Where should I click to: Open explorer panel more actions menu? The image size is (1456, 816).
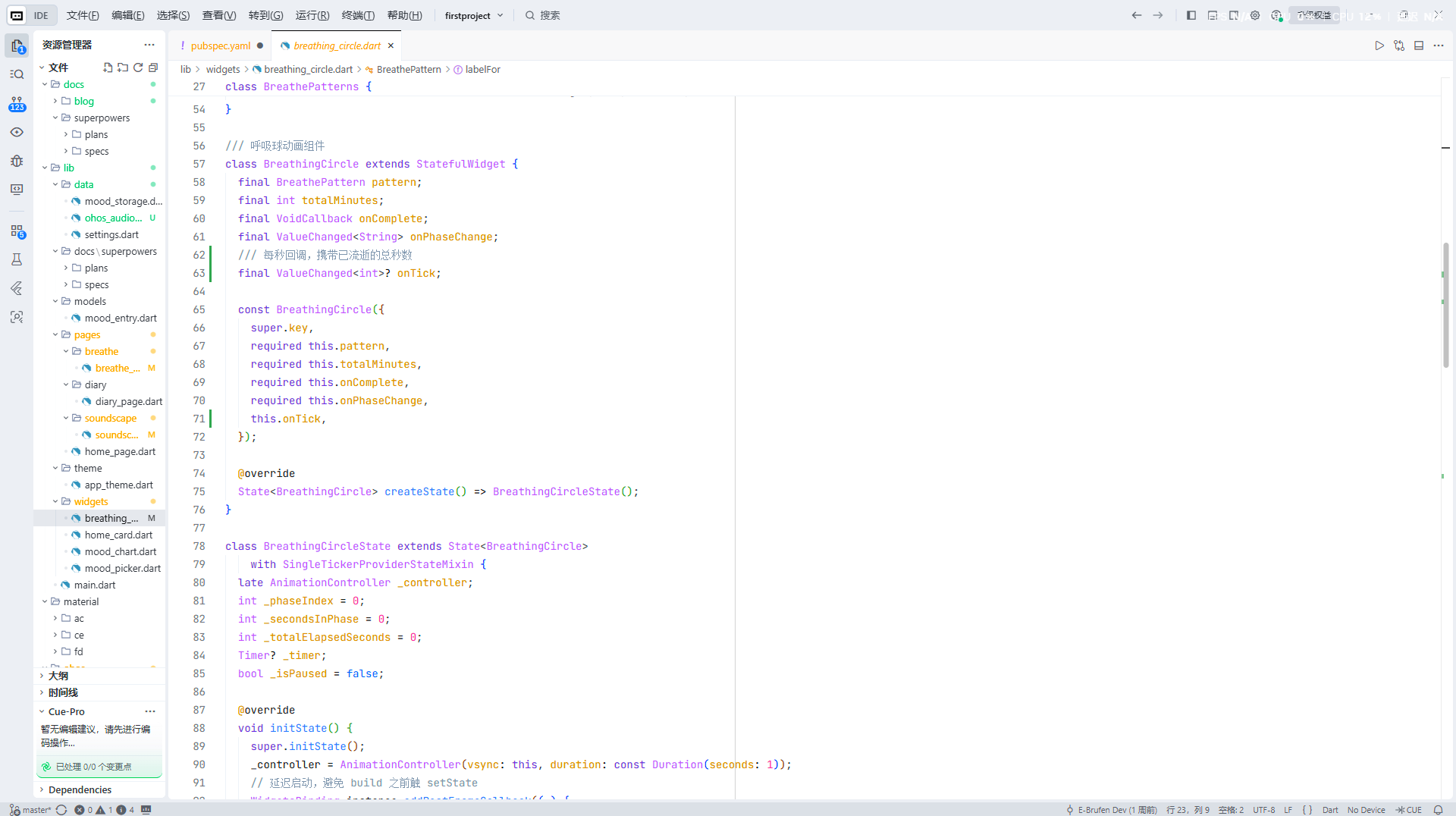coord(149,45)
